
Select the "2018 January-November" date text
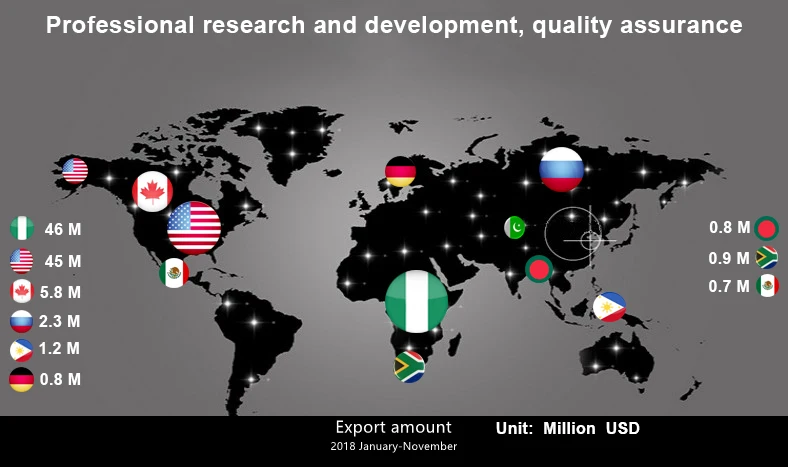393,446
